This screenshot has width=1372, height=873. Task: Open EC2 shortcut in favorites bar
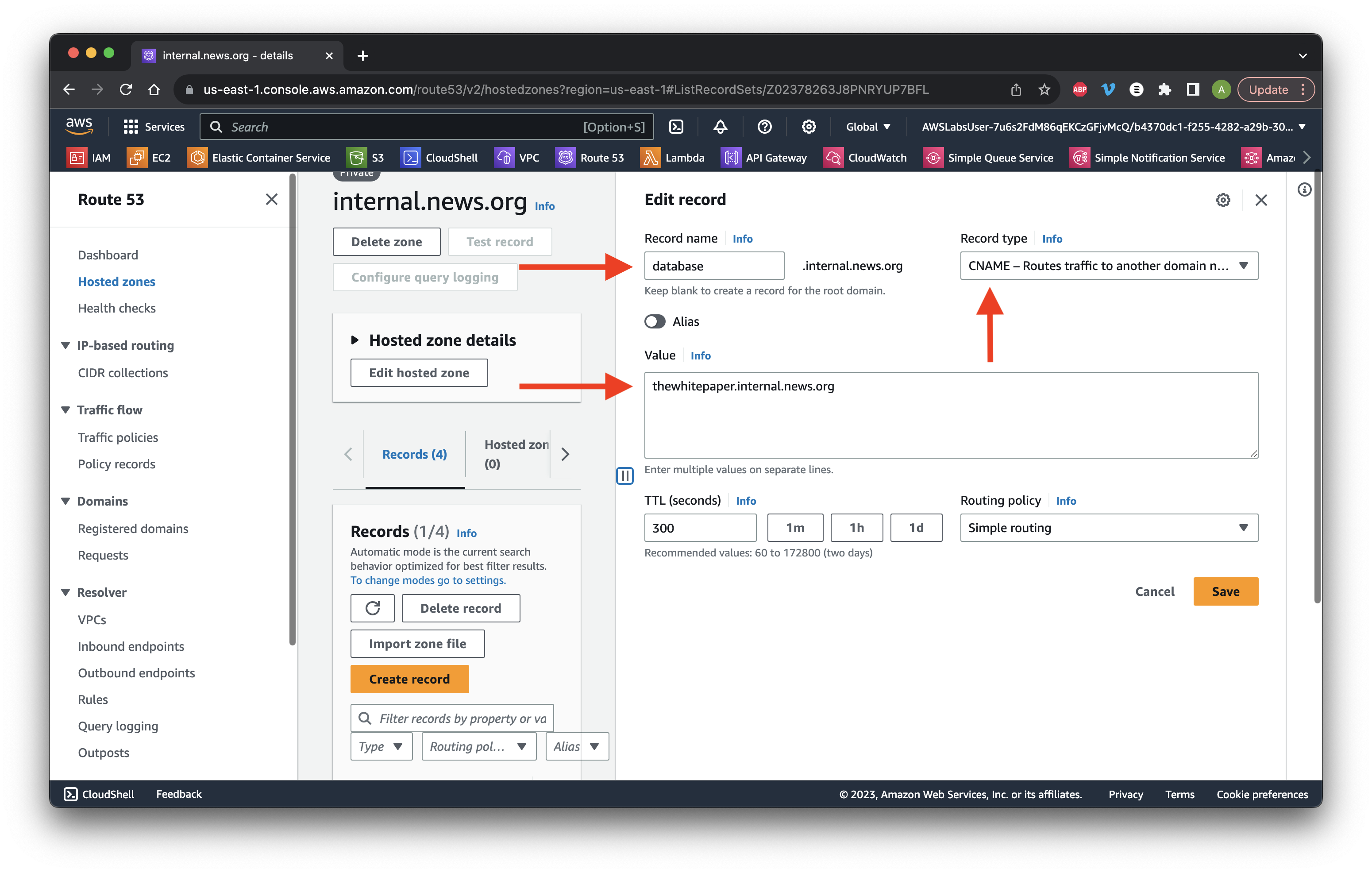(149, 158)
